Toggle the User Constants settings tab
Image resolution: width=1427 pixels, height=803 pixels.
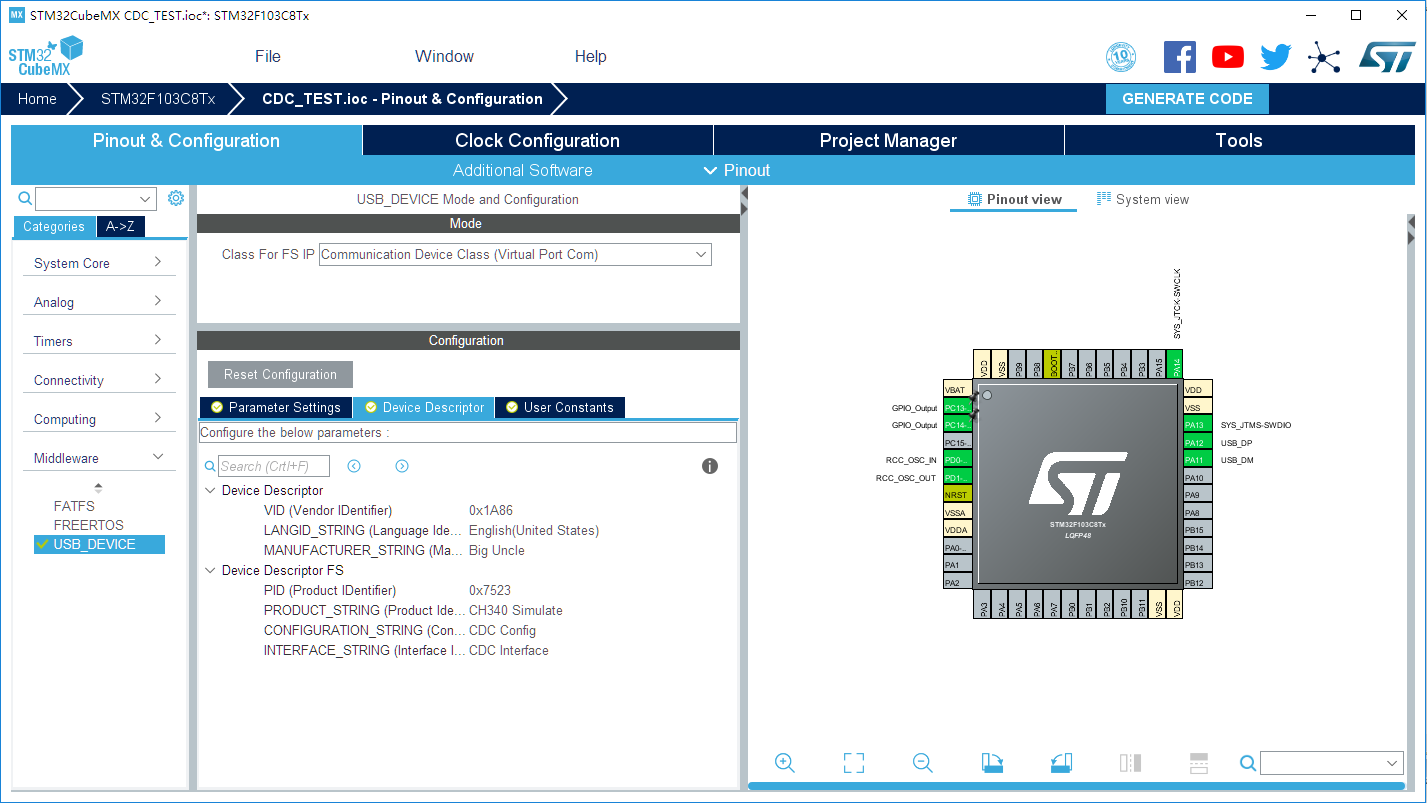coord(559,407)
